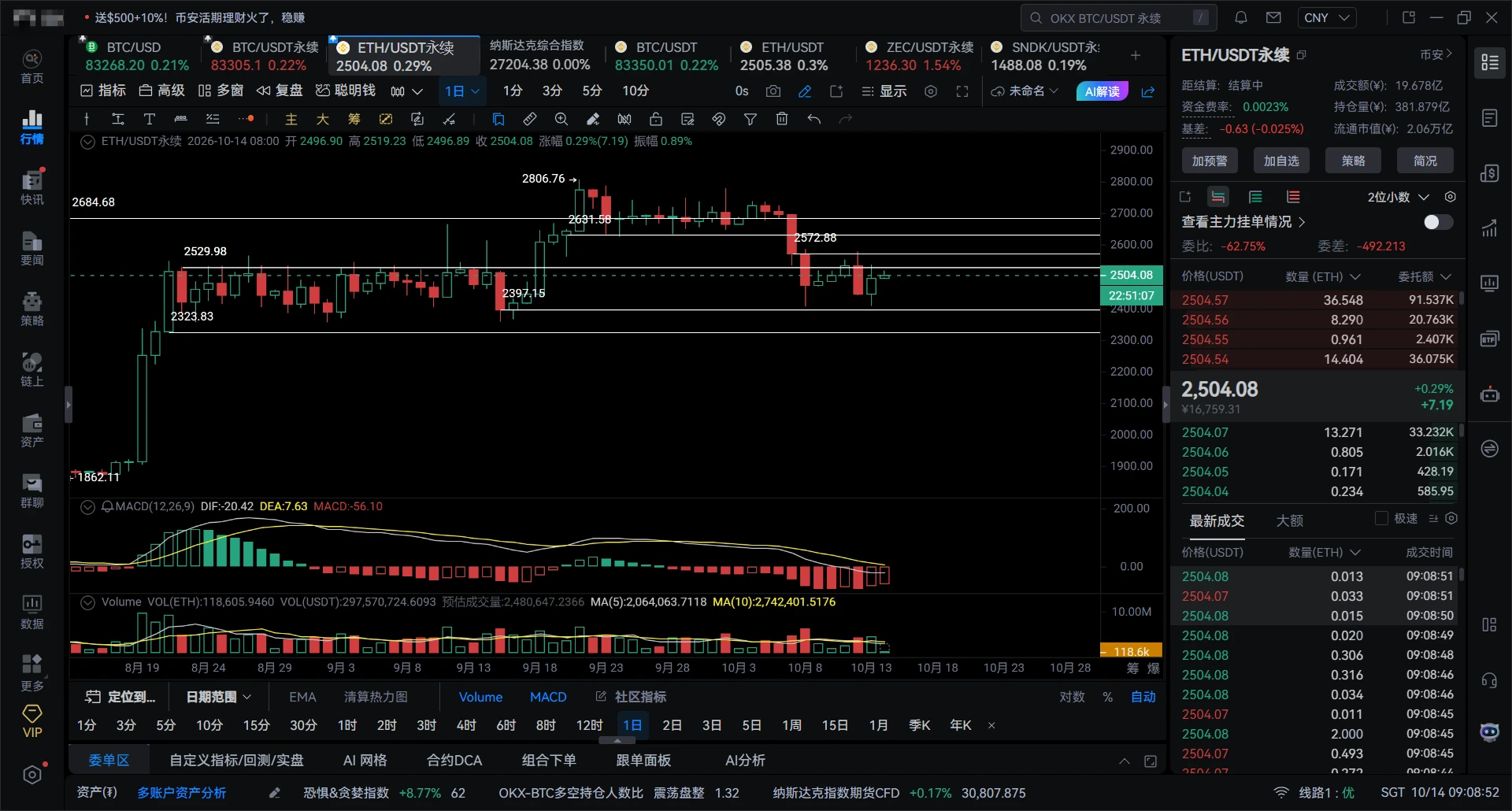
Task: Open the 快讯 news flash sidebar icon
Action: (x=32, y=187)
